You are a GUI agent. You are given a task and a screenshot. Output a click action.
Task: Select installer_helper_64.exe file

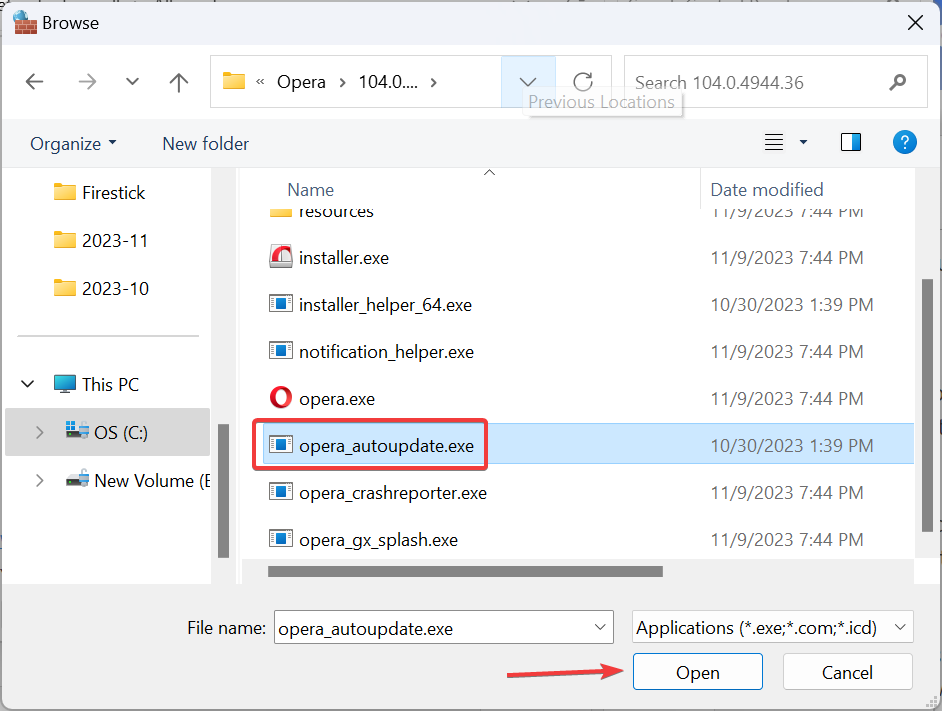pos(385,305)
